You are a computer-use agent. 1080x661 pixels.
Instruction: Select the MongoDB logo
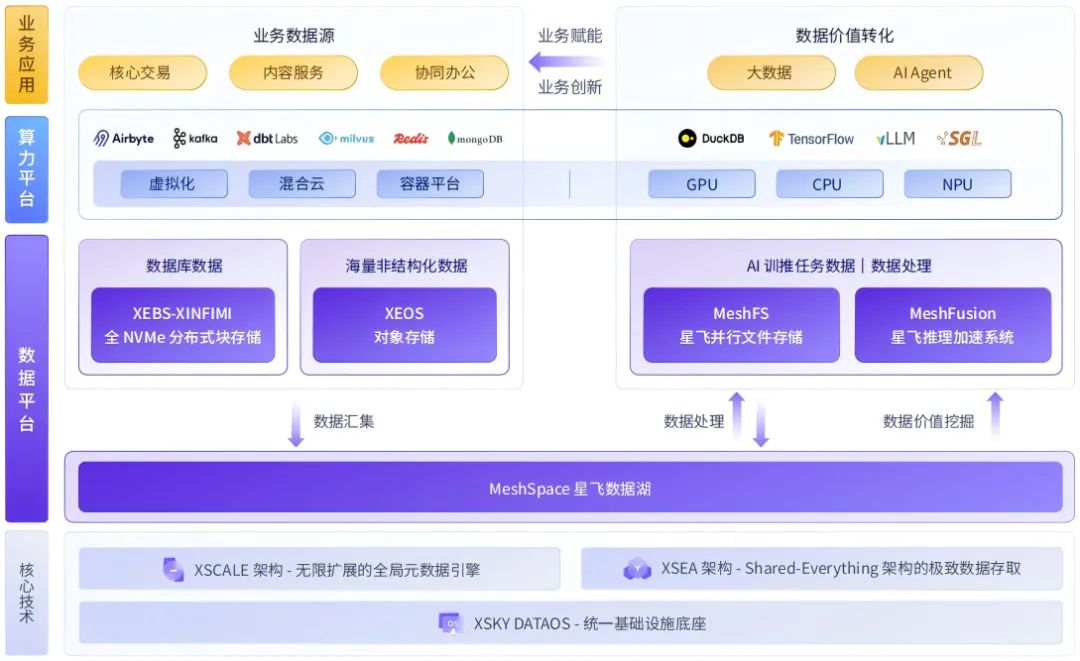475,138
